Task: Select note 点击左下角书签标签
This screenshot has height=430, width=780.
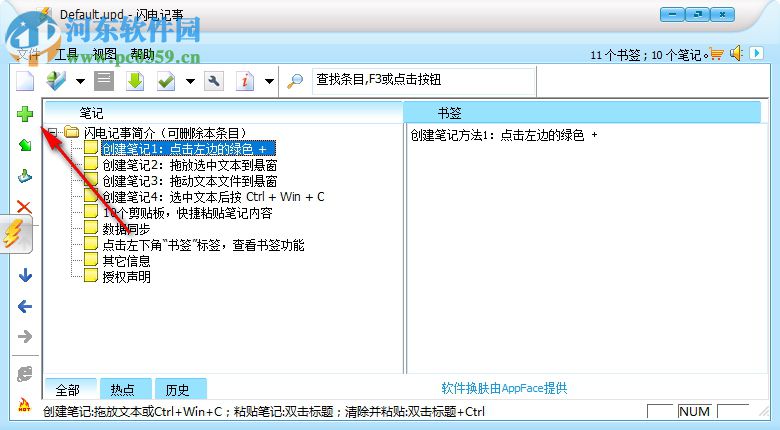Action: point(203,245)
